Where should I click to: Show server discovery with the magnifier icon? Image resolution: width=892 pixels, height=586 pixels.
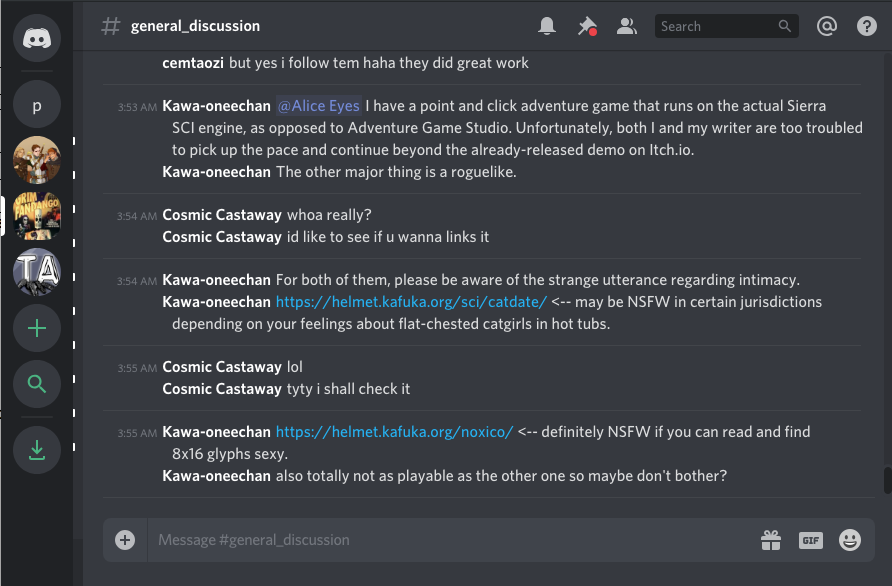coord(37,384)
